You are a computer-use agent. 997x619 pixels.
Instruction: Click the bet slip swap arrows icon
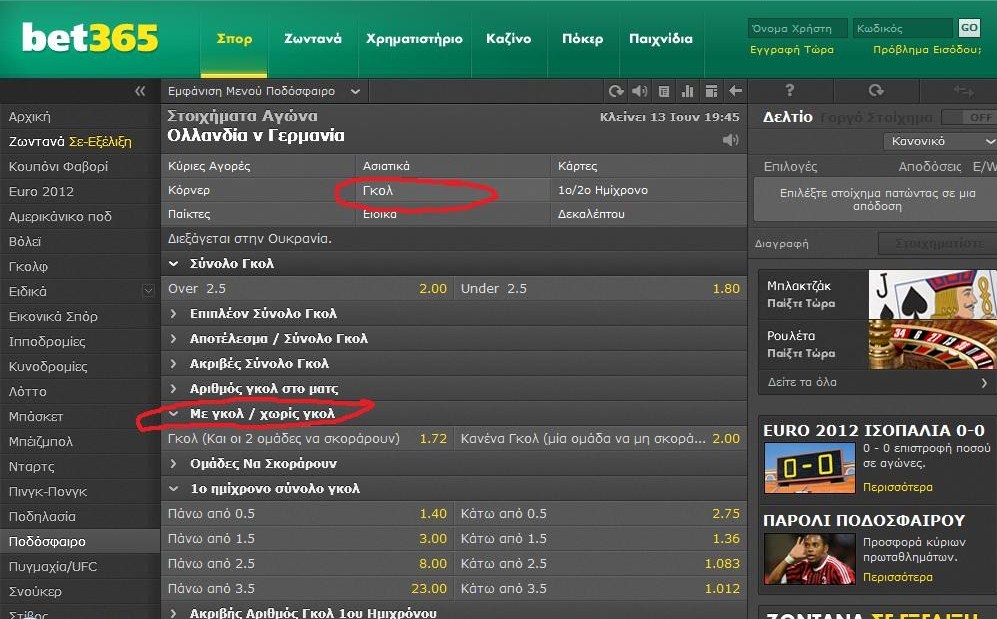tap(963, 92)
